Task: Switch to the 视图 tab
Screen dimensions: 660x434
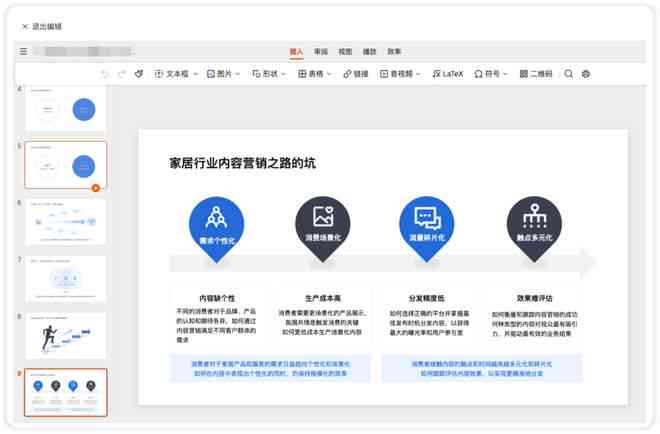Action: [x=345, y=51]
